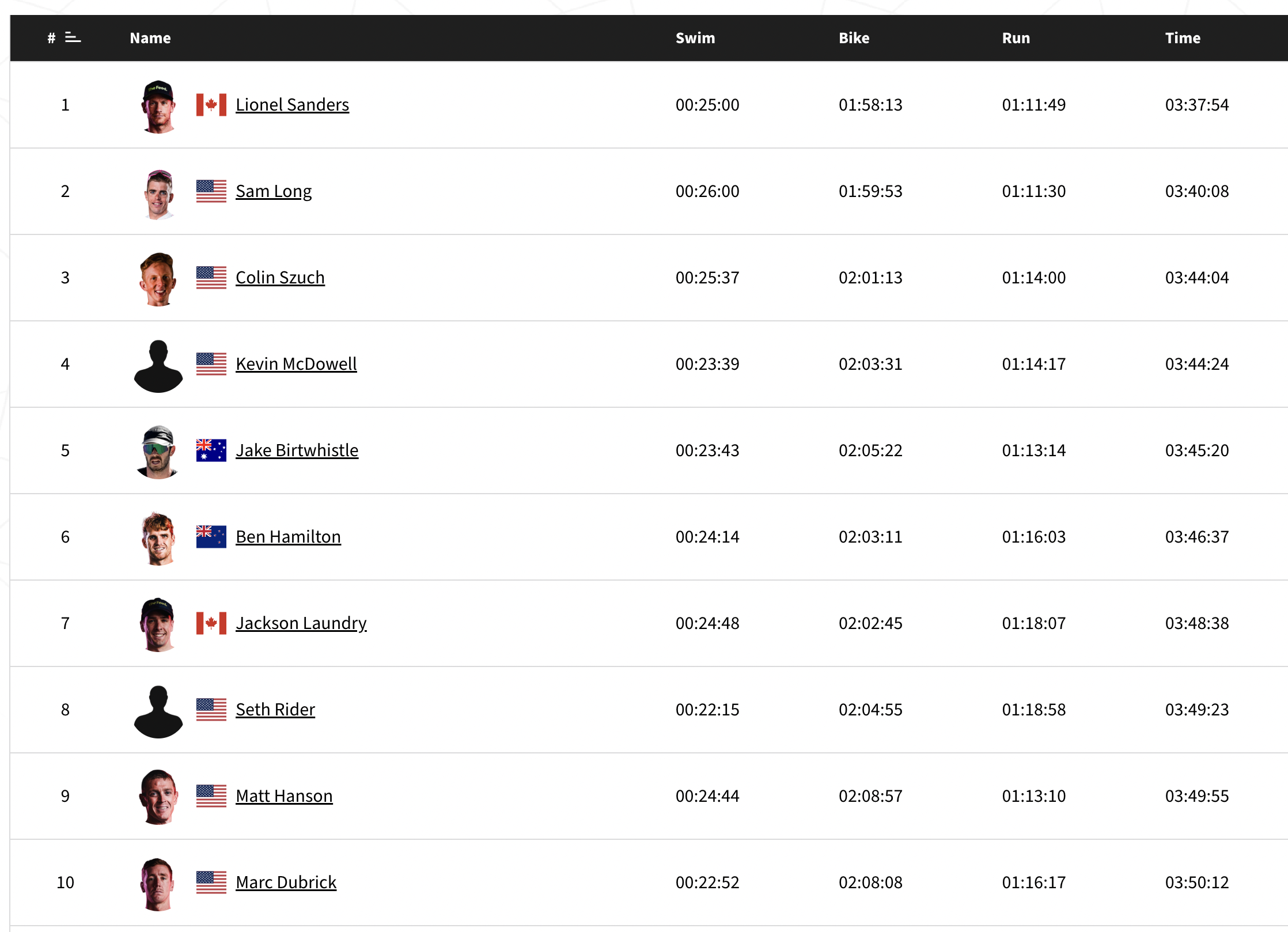Click the Time column header
Image resolution: width=1288 pixels, height=932 pixels.
tap(1183, 38)
